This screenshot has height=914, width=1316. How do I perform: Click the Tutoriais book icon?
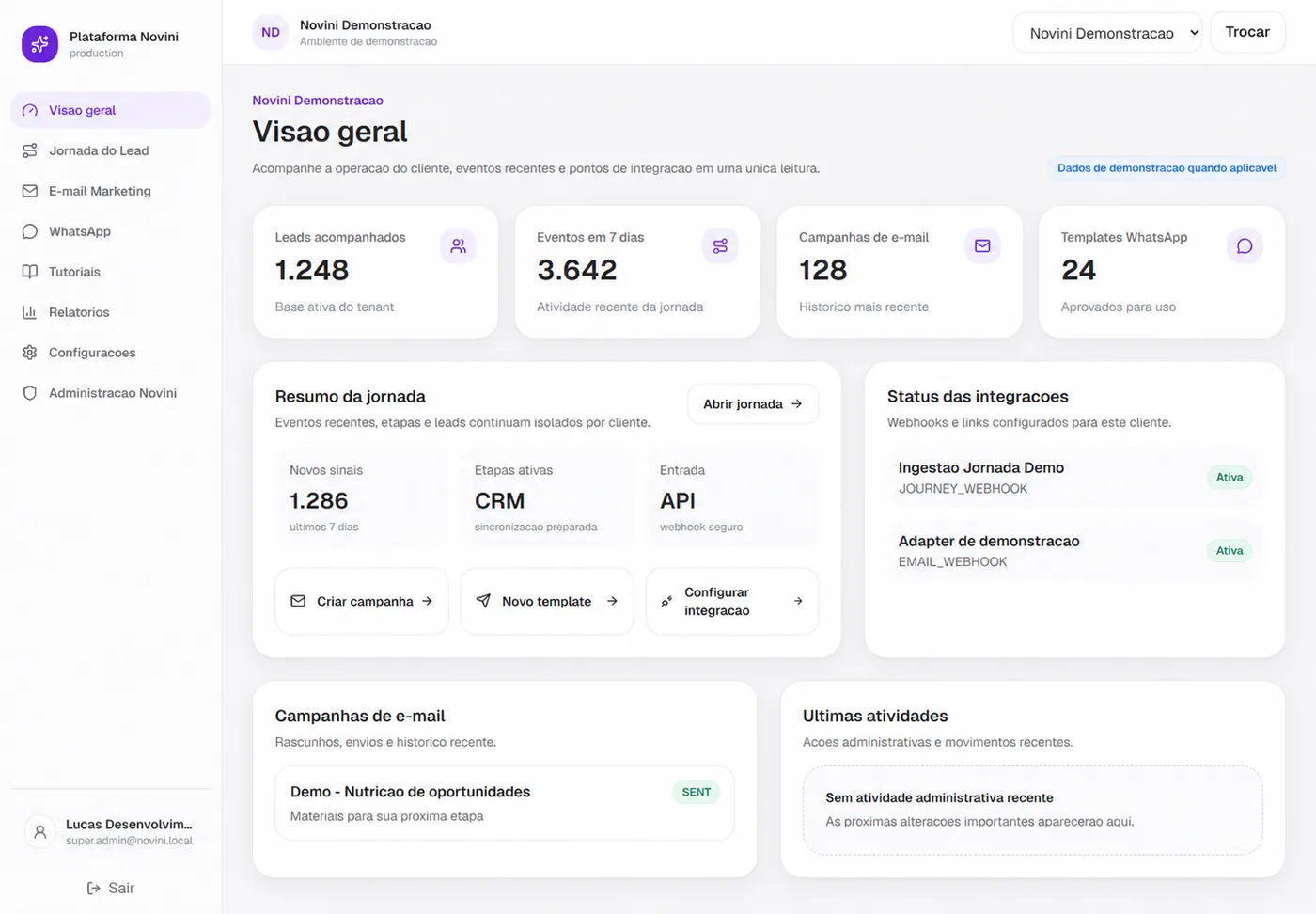pyautogui.click(x=30, y=272)
